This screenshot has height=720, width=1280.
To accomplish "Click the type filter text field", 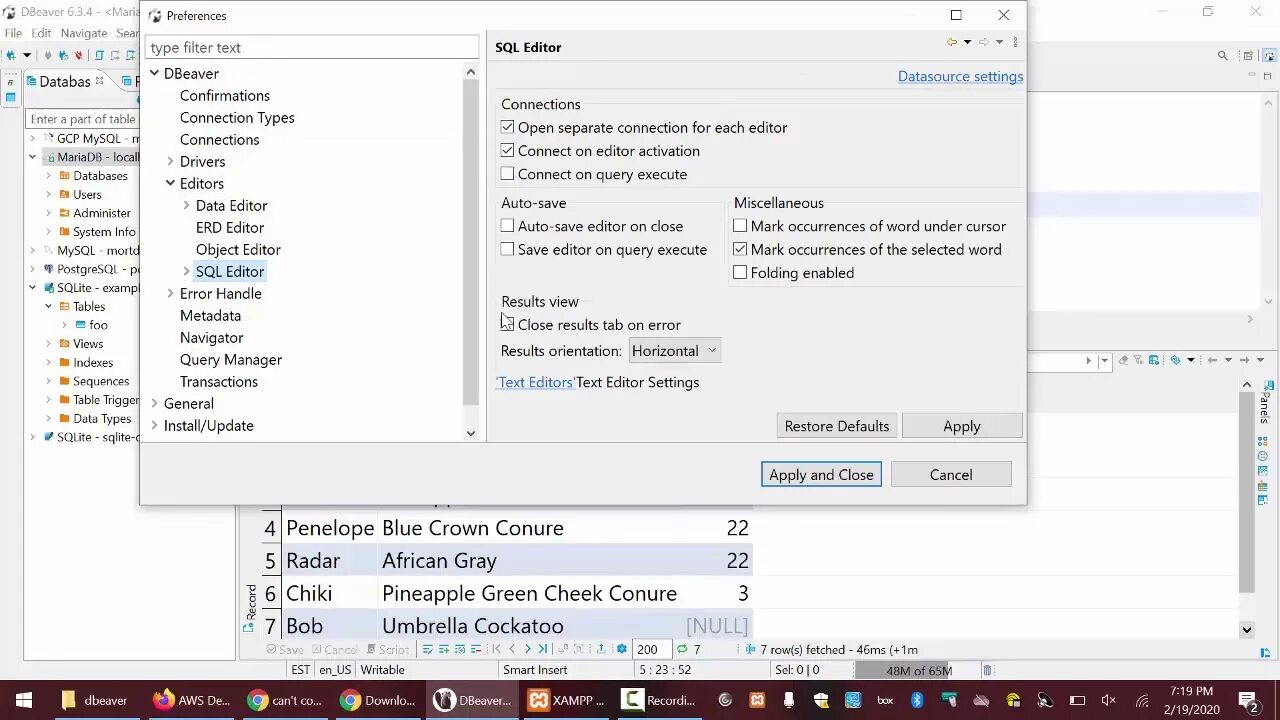I will pyautogui.click(x=312, y=47).
